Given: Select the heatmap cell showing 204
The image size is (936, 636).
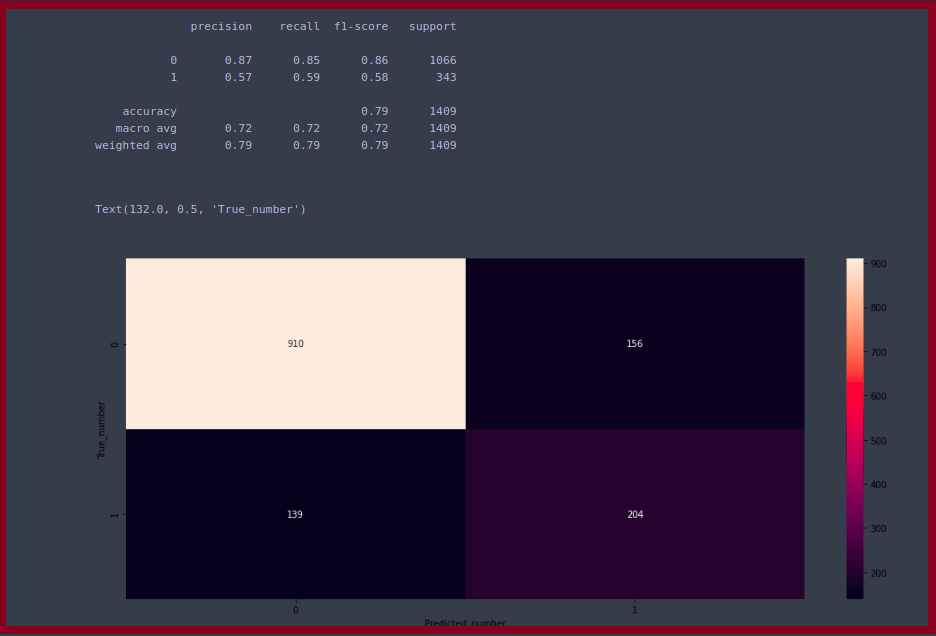Looking at the screenshot, I should tap(634, 514).
